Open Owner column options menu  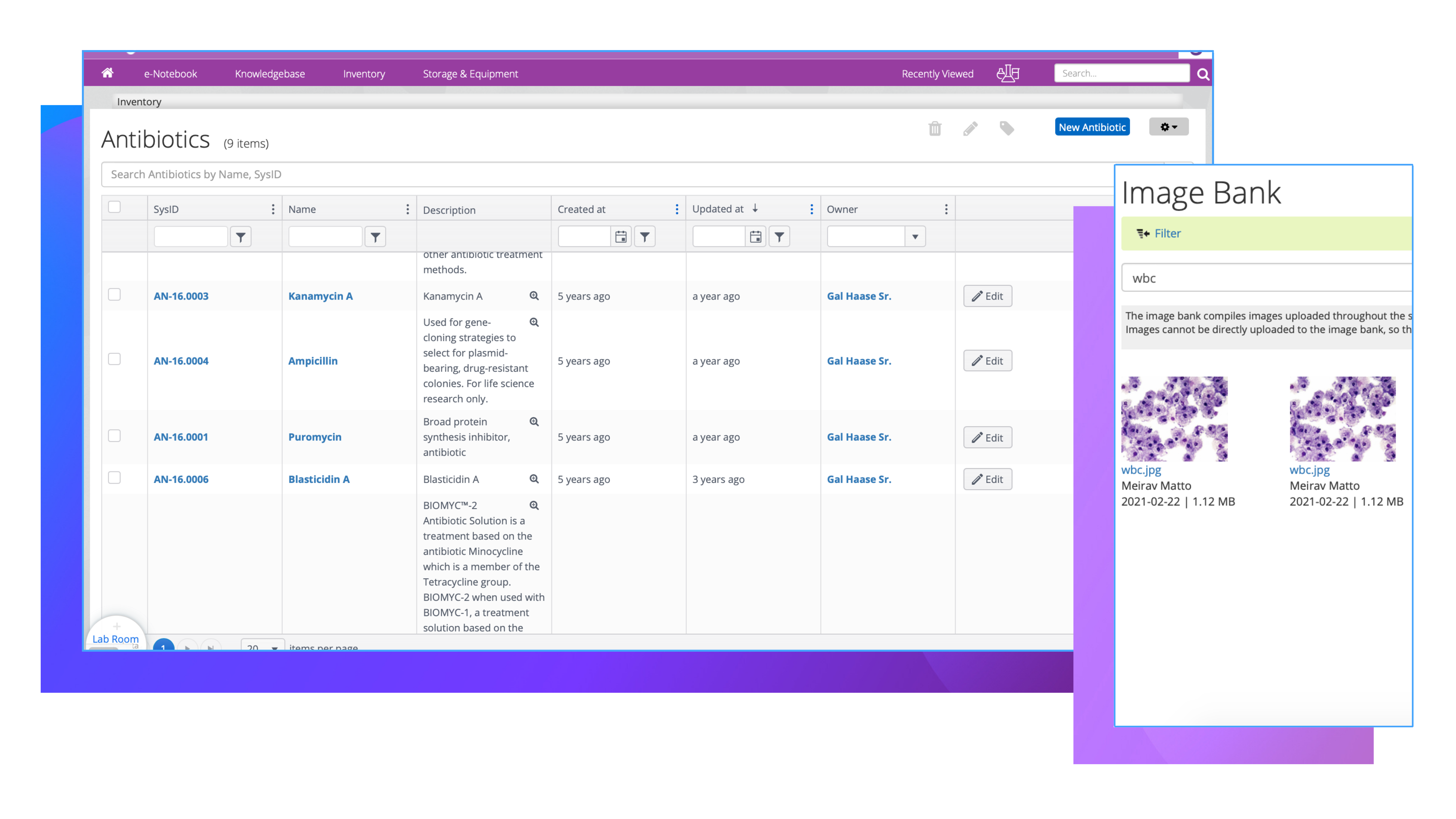click(946, 209)
